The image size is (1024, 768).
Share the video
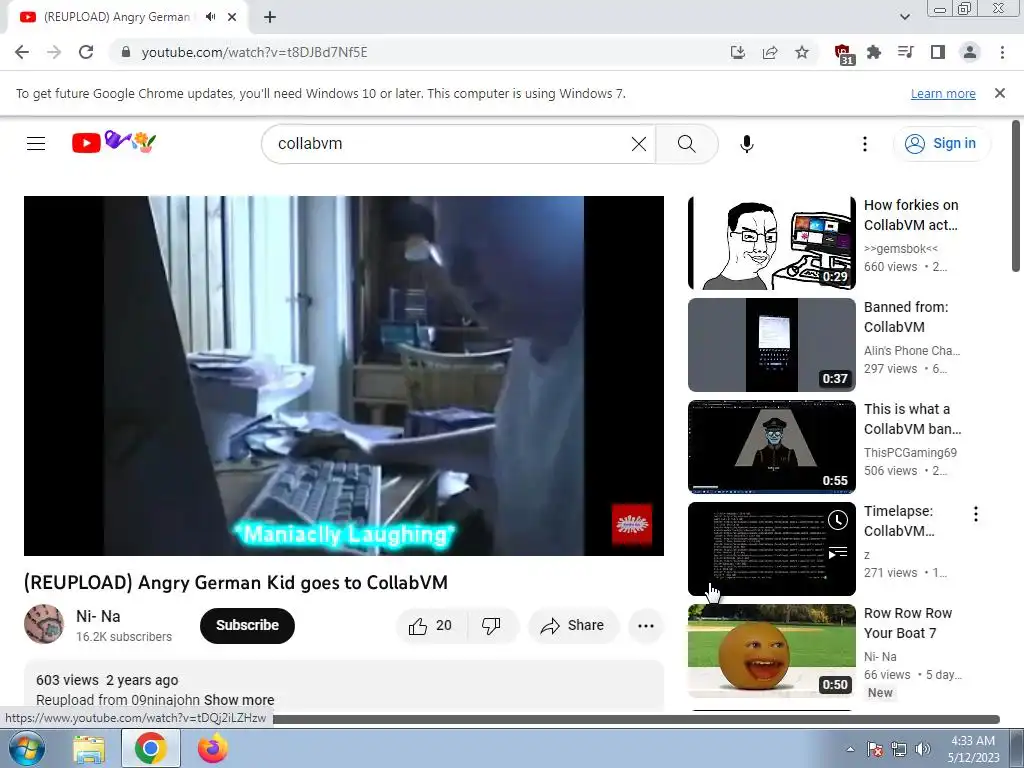click(x=572, y=626)
